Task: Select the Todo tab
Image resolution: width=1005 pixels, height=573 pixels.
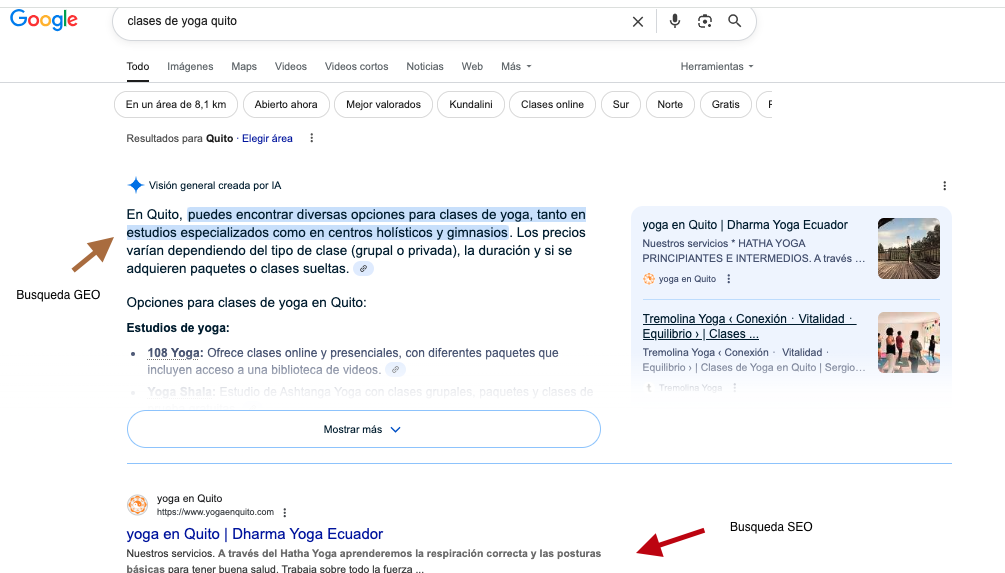Action: click(x=138, y=67)
